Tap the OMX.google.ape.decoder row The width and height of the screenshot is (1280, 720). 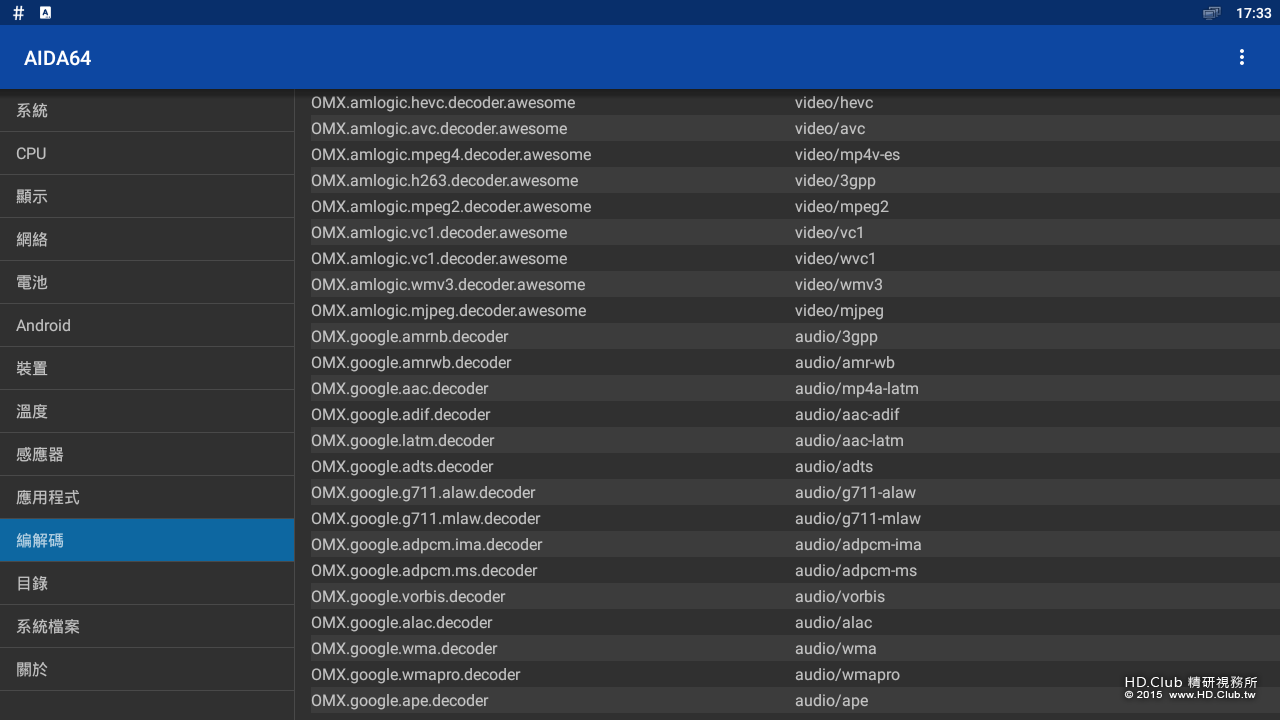795,700
